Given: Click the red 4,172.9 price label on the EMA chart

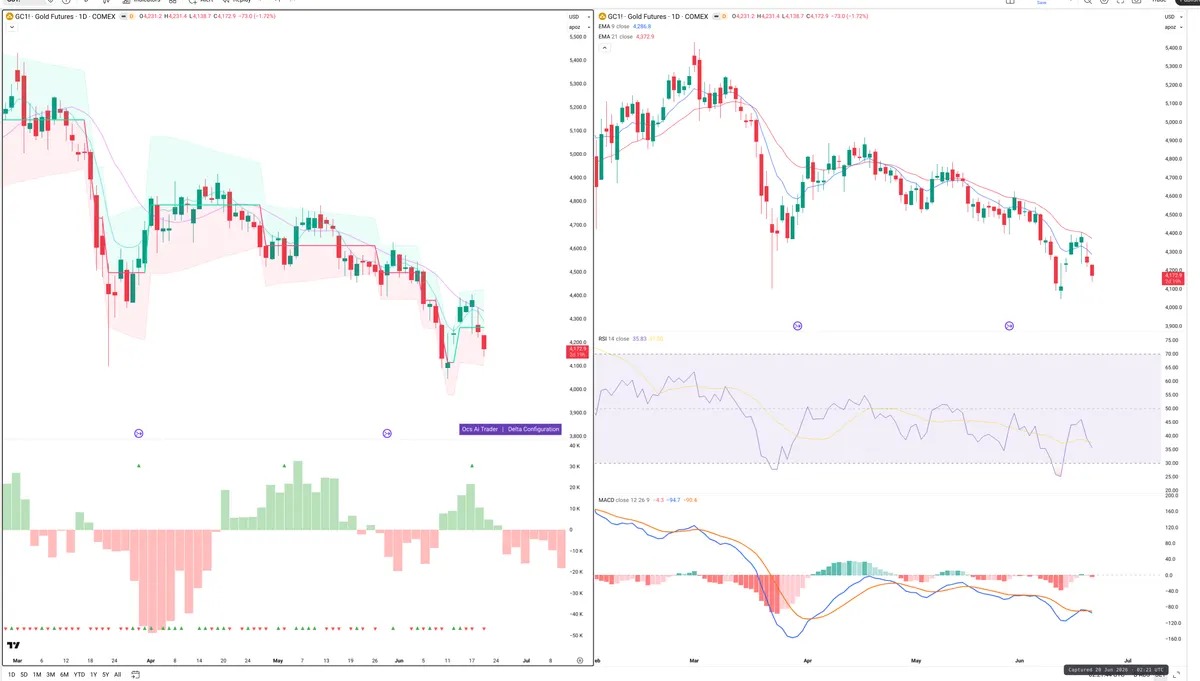Looking at the screenshot, I should click(x=1173, y=277).
